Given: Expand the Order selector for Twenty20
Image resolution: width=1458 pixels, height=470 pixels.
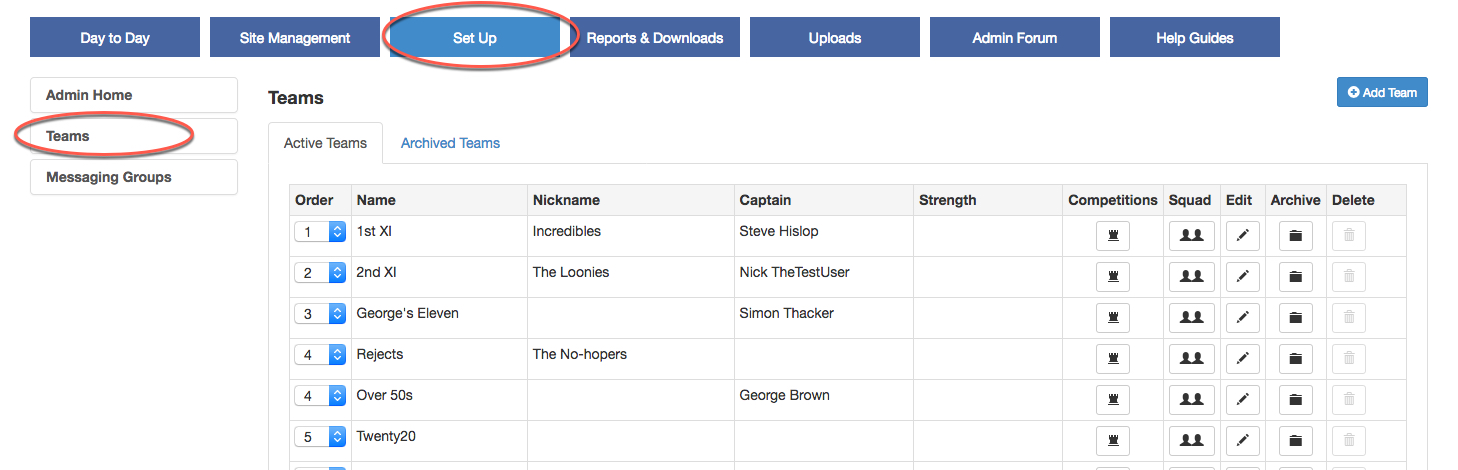Looking at the screenshot, I should coord(320,437).
